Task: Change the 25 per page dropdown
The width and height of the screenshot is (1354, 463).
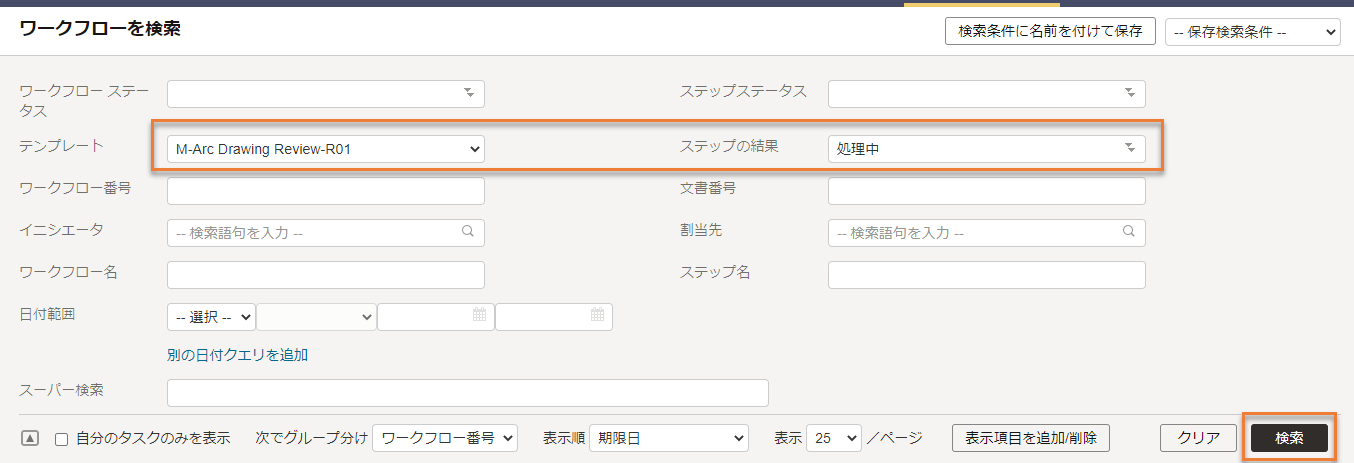Action: (833, 438)
